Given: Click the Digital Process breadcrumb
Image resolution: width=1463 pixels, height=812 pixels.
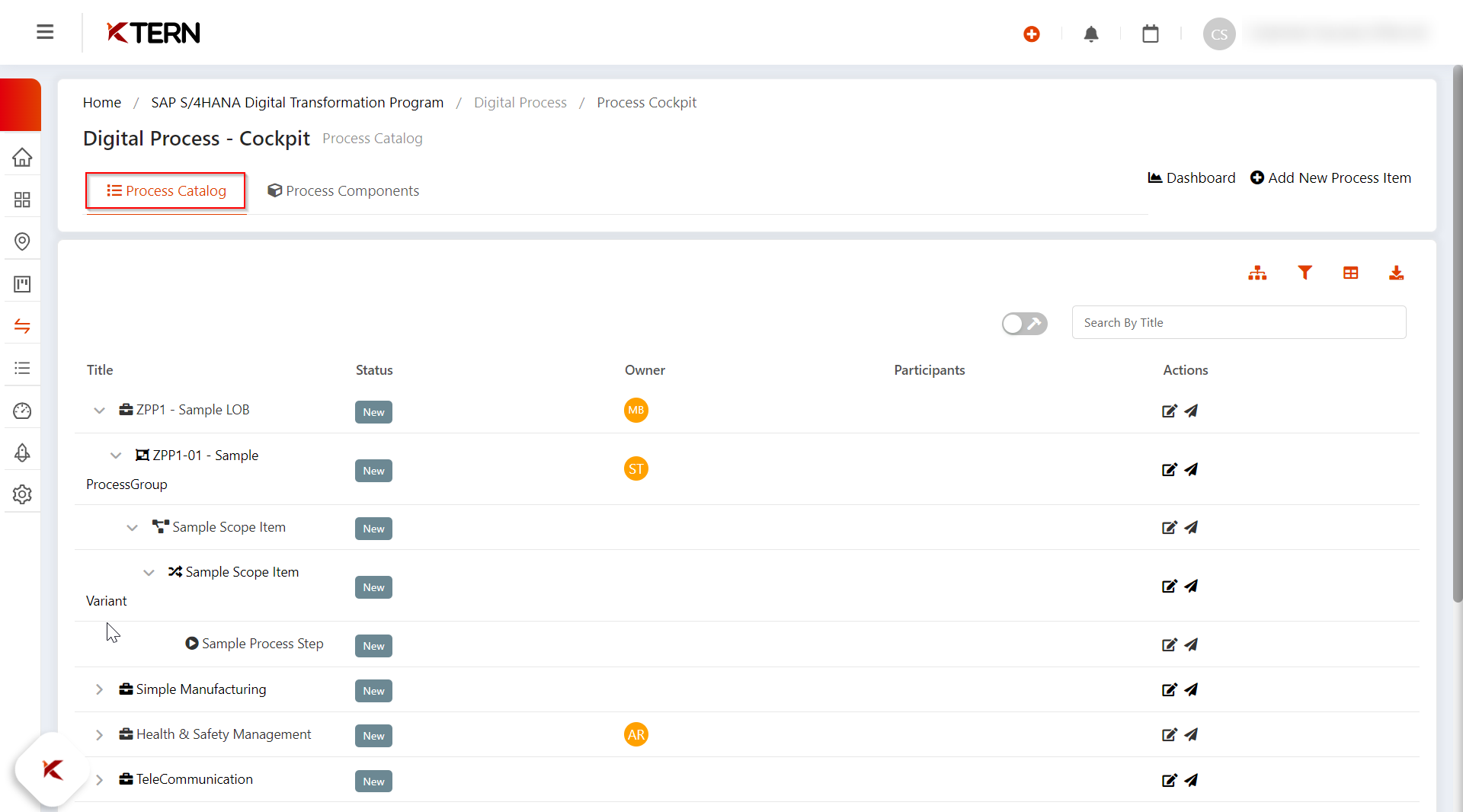Looking at the screenshot, I should pos(520,103).
